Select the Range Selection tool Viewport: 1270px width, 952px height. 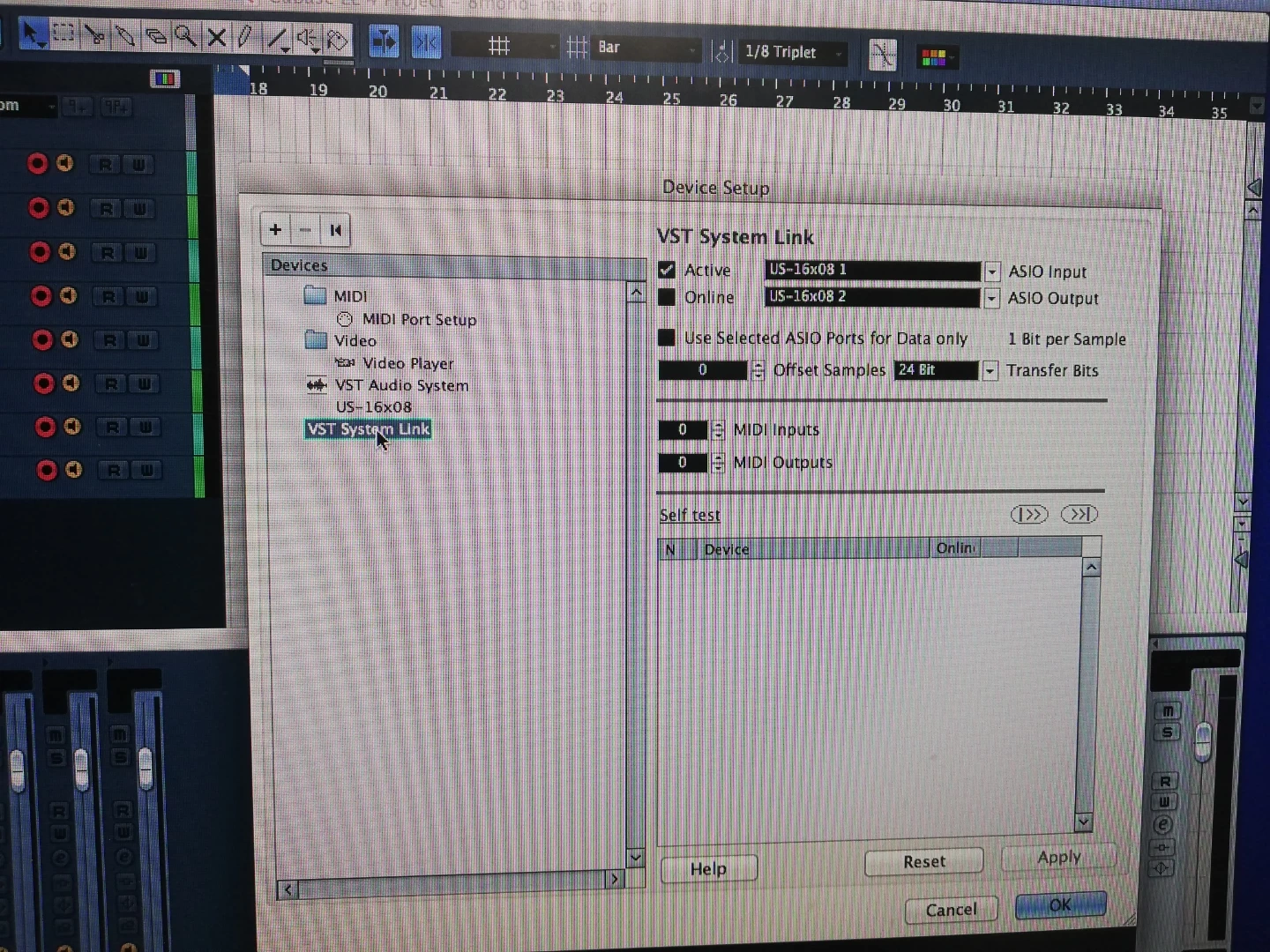pos(63,34)
